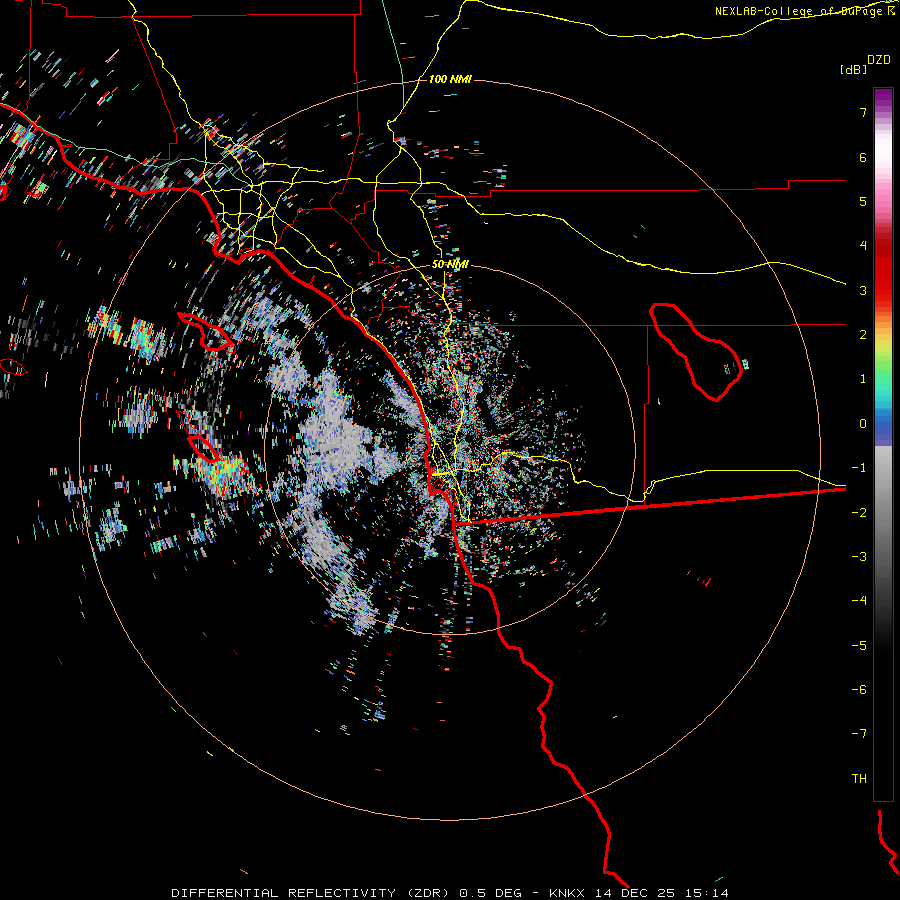900x900 pixels.
Task: Click the -5 value on color scale
Action: (x=859, y=646)
